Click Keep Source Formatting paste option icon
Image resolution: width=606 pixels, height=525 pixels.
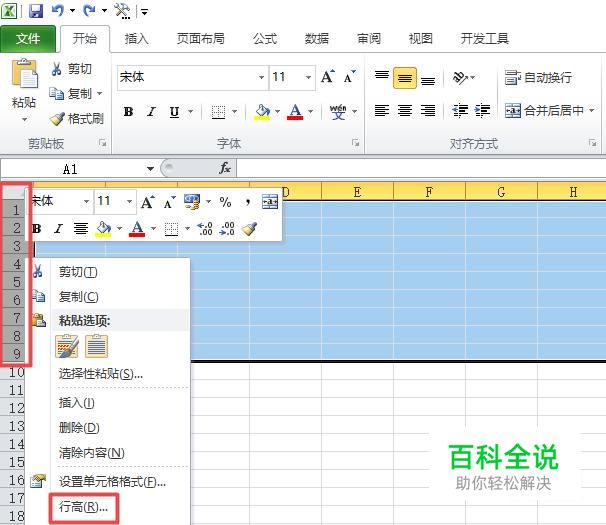pos(67,346)
